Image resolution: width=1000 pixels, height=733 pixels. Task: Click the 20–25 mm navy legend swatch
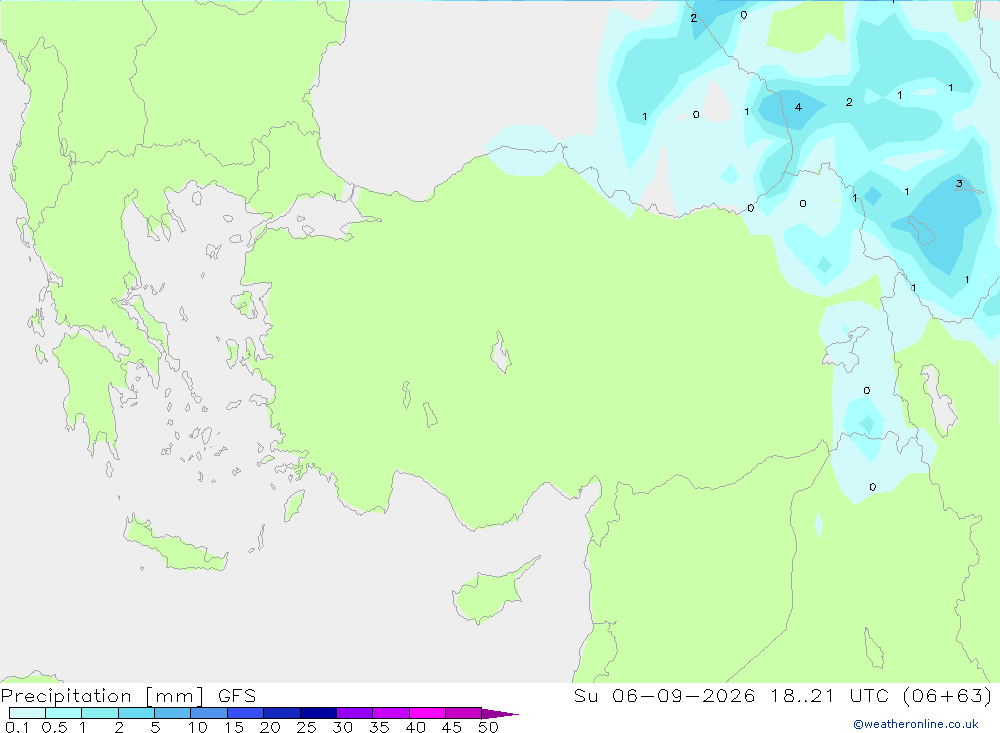tap(282, 713)
